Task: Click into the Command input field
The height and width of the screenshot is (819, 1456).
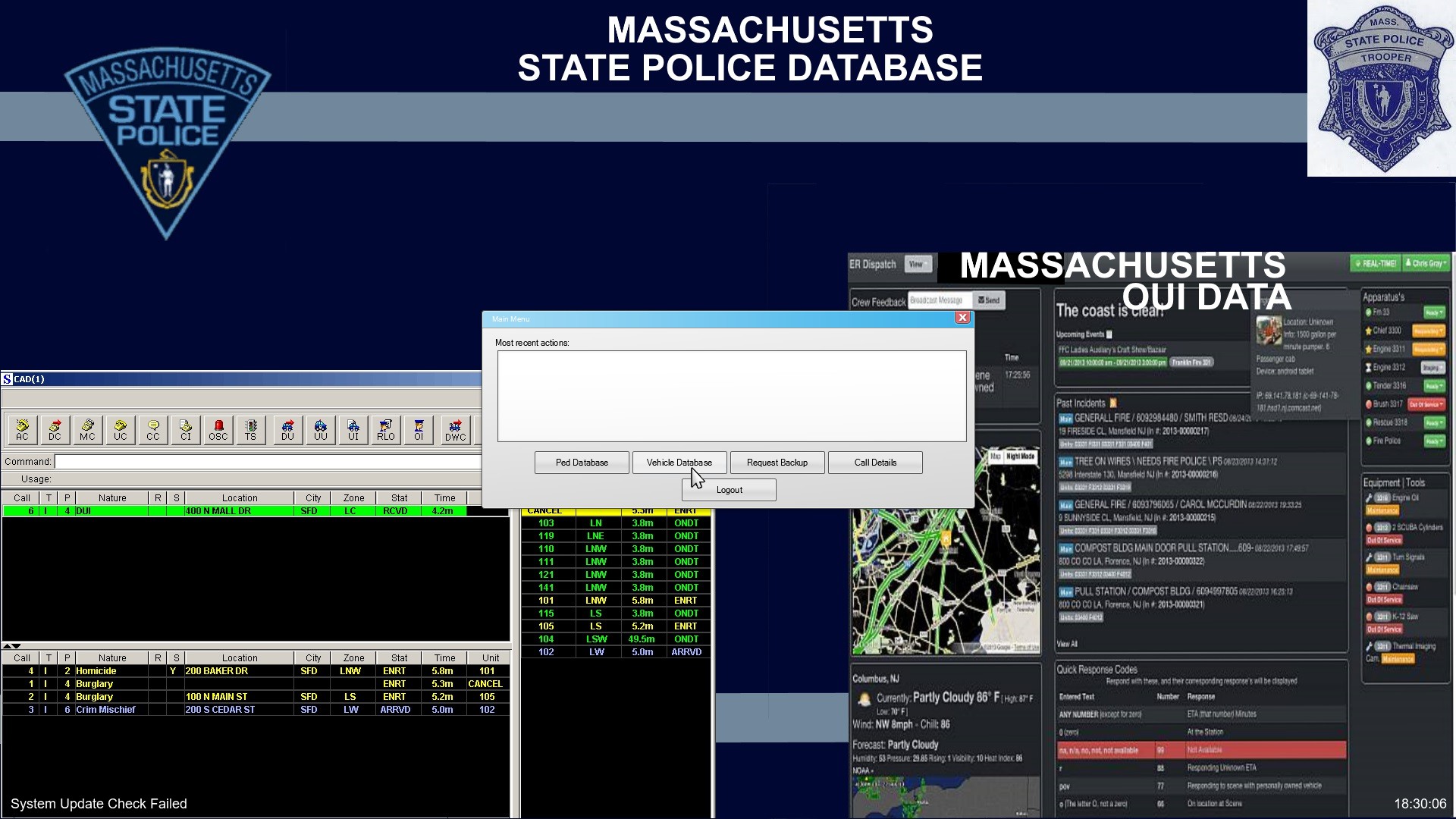Action: (x=267, y=462)
